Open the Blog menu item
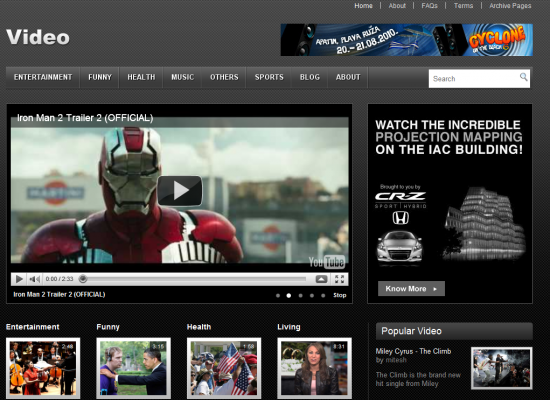The image size is (550, 400). 310,77
